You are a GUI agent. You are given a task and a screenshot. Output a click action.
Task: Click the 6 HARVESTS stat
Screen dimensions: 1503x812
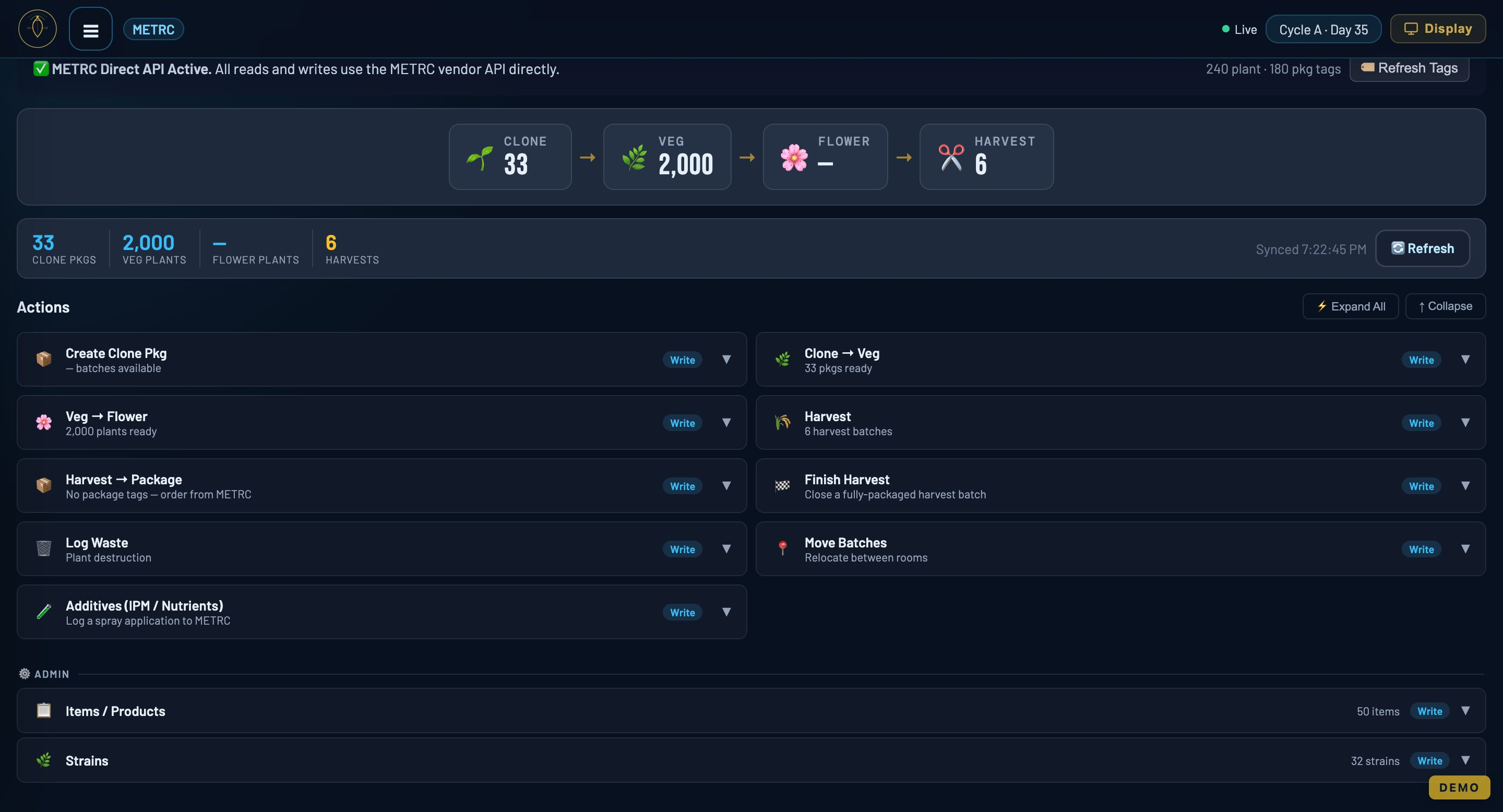[352, 248]
